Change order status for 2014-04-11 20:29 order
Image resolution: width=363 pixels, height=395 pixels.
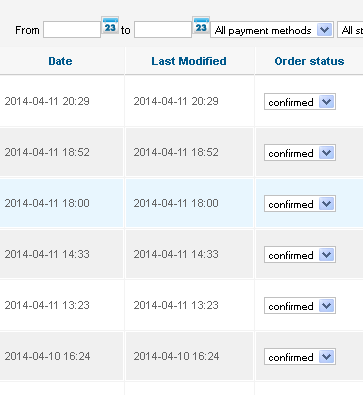(x=300, y=102)
